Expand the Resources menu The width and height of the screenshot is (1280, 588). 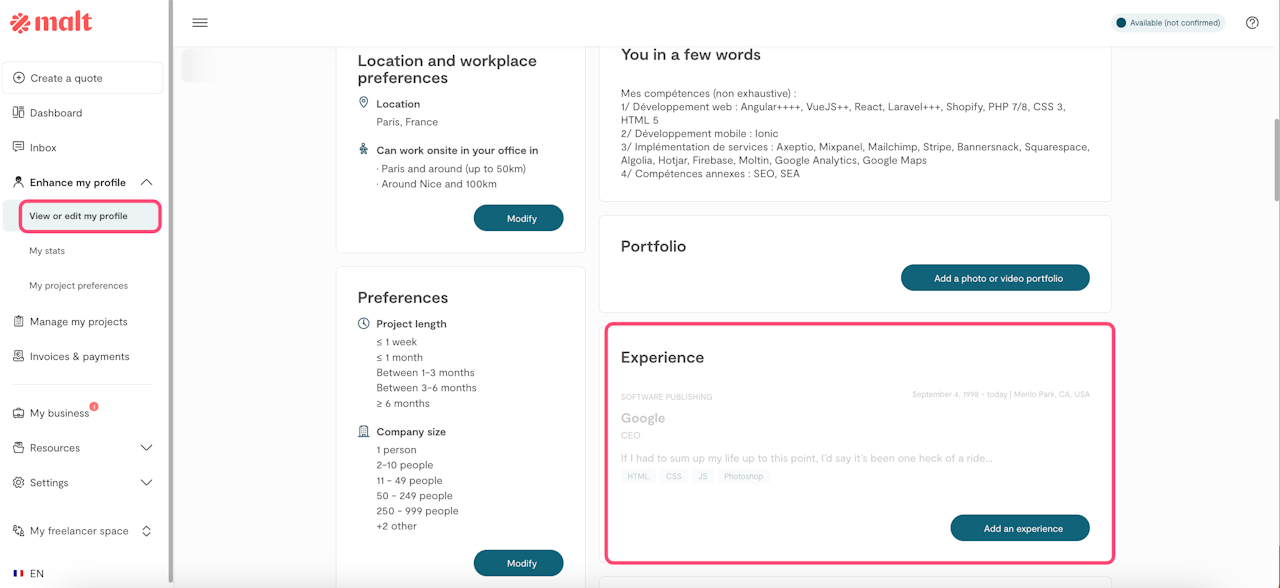[146, 448]
